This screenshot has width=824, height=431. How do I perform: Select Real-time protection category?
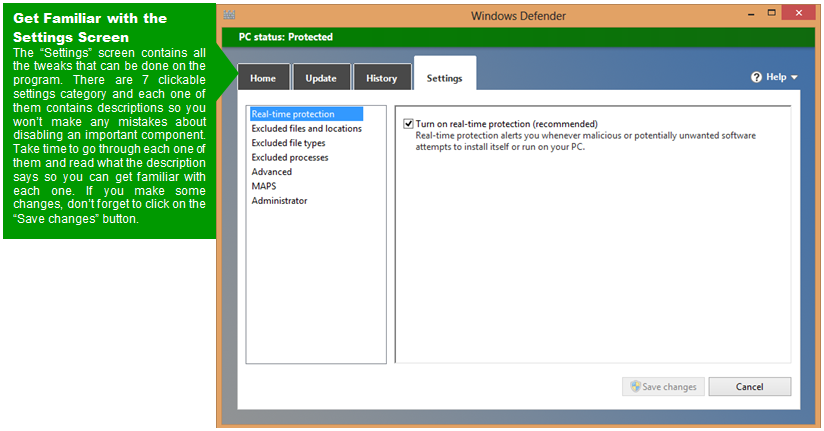[306, 114]
